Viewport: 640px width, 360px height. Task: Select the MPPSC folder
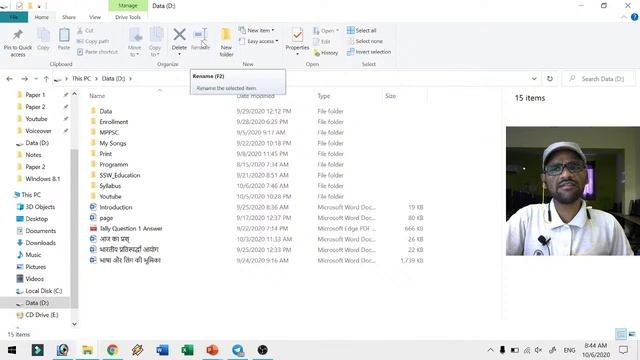click(x=109, y=132)
